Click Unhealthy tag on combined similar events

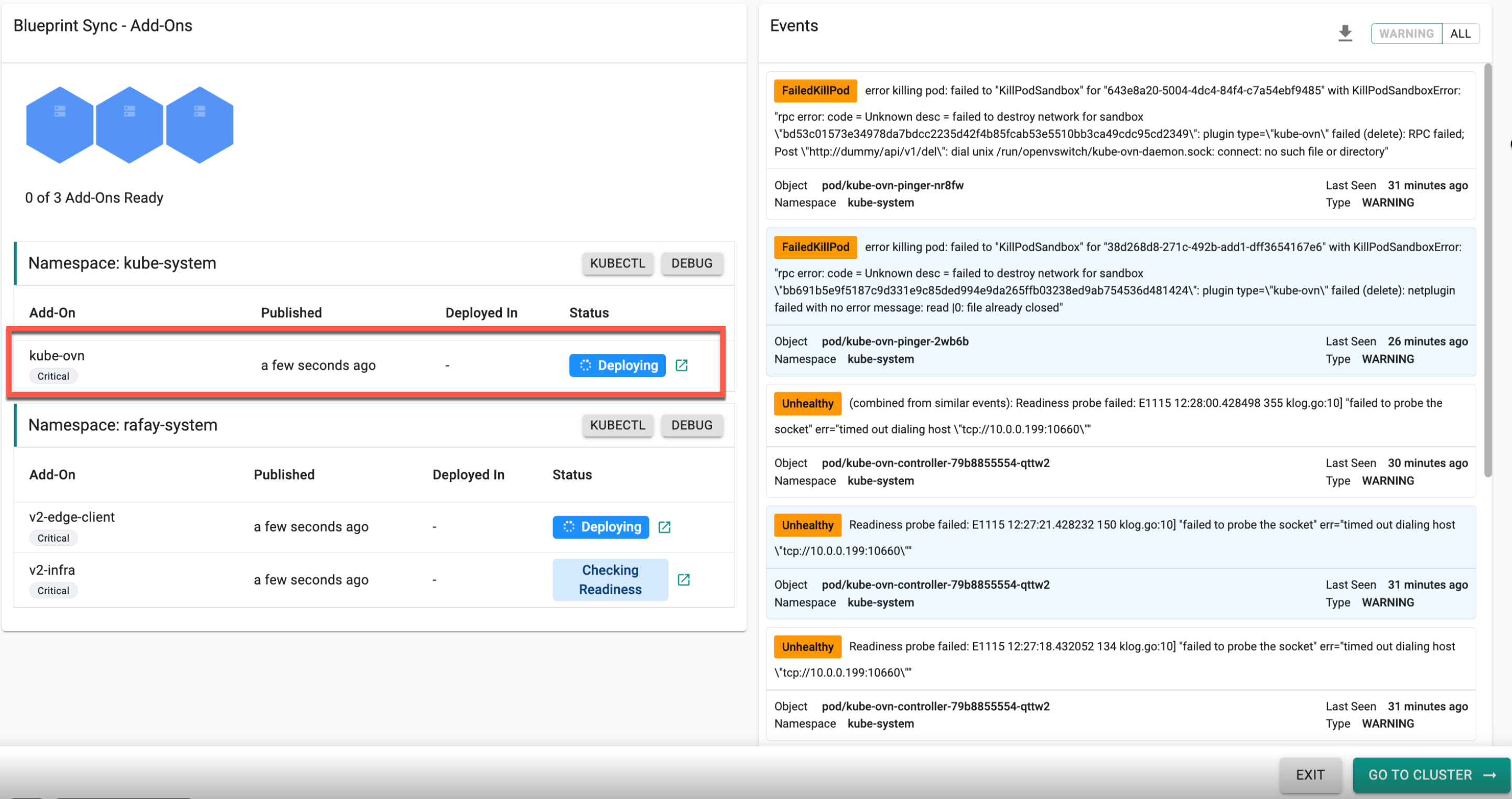808,403
